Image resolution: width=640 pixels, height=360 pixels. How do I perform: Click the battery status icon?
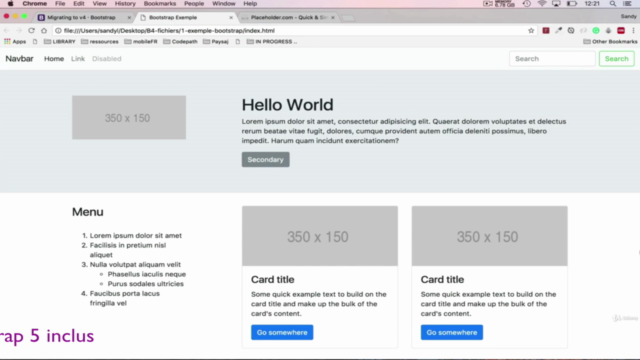coord(572,4)
